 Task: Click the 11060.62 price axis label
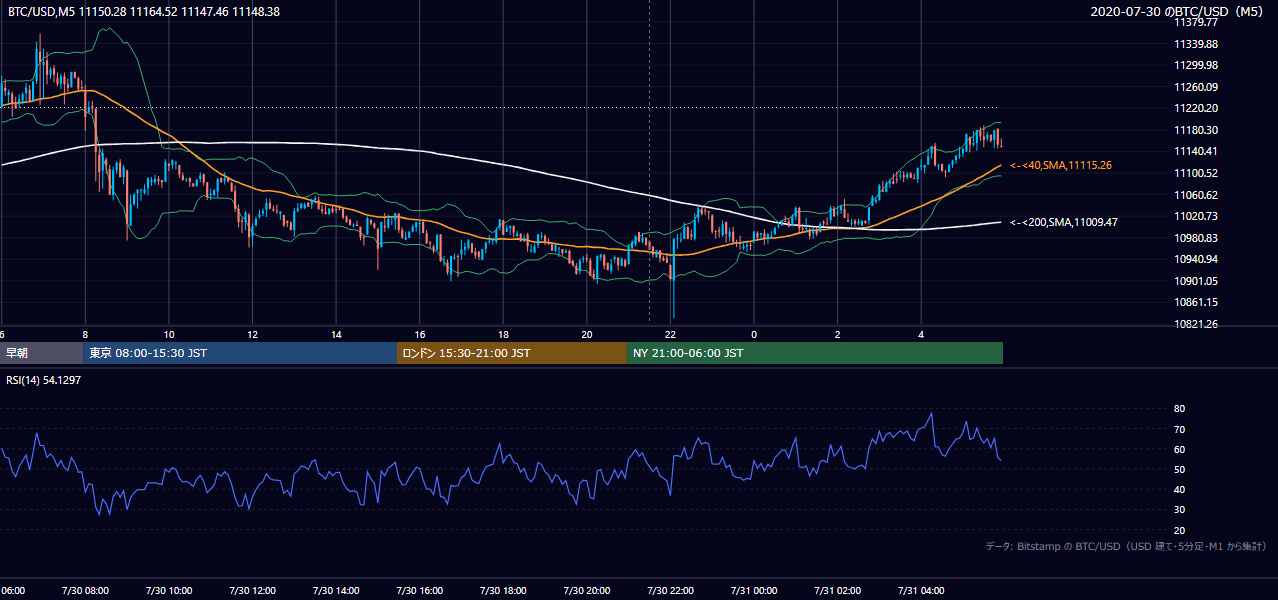(1196, 195)
